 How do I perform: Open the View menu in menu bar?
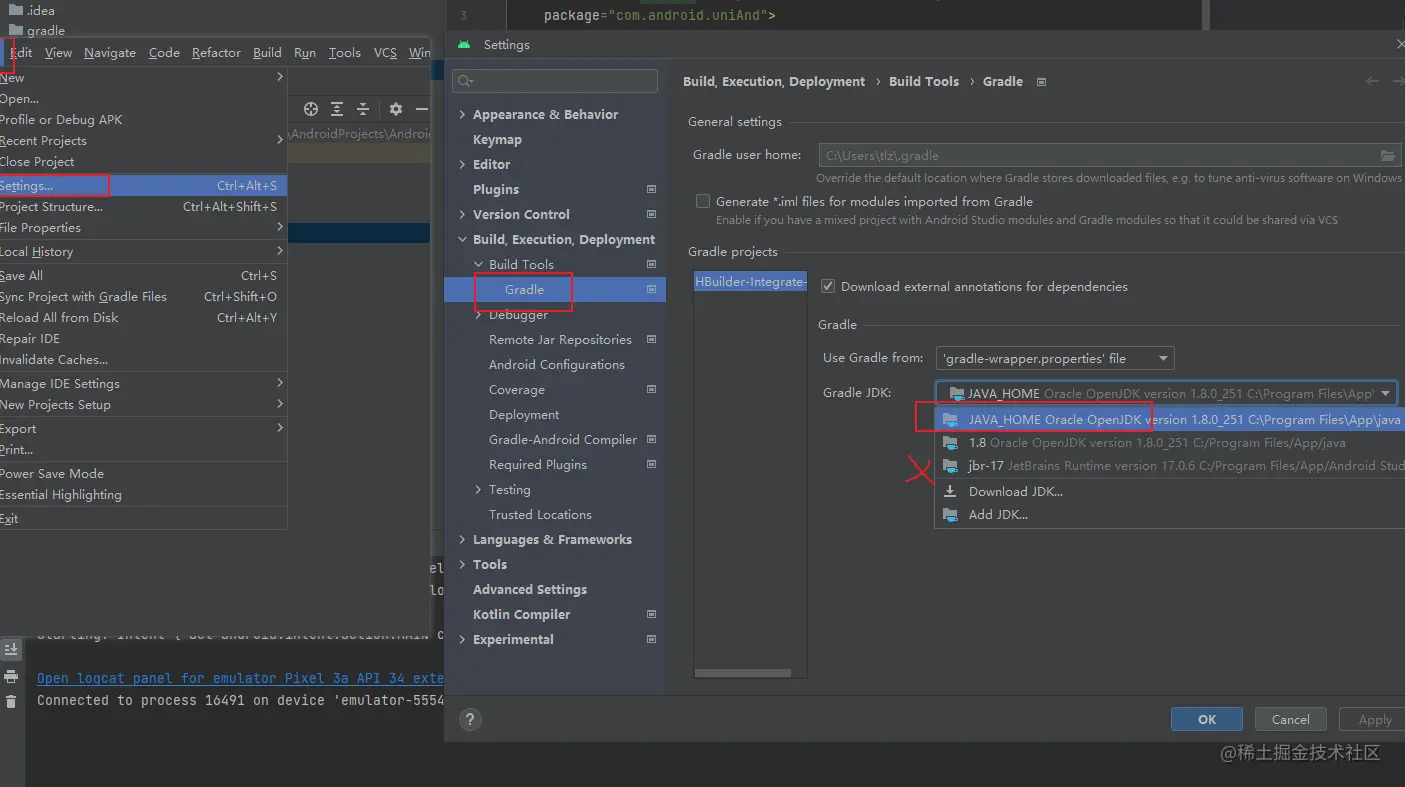click(x=58, y=53)
